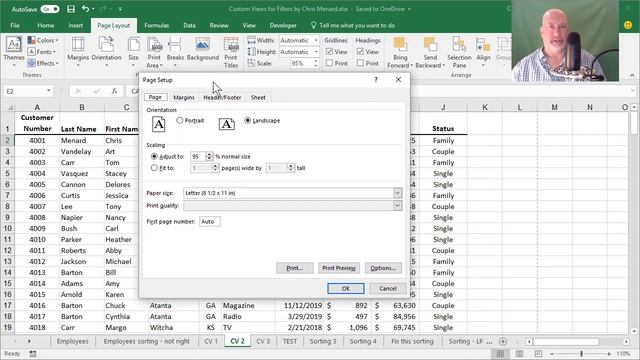Viewport: 640px width, 360px height.
Task: Click the OK button in Page Setup
Action: coord(346,288)
